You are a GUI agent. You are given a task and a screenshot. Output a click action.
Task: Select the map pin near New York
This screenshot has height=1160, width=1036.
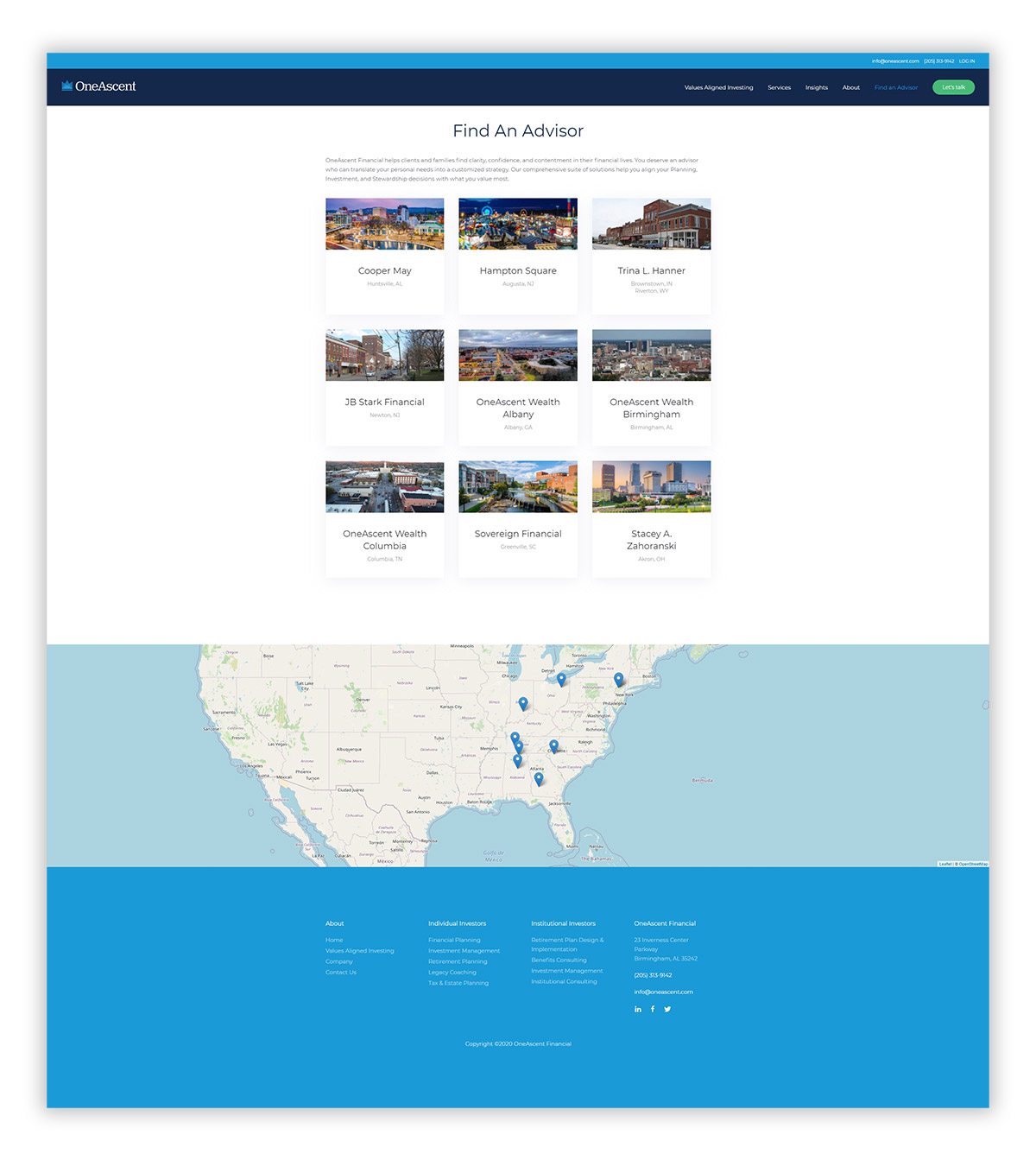(x=618, y=680)
